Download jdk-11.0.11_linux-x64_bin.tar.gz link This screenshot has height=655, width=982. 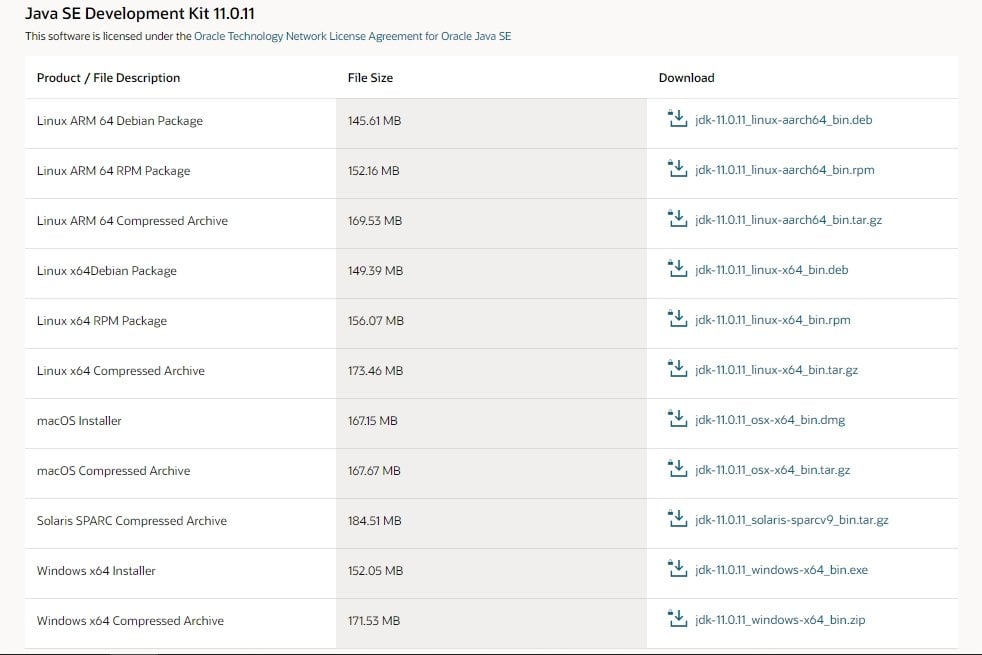777,370
